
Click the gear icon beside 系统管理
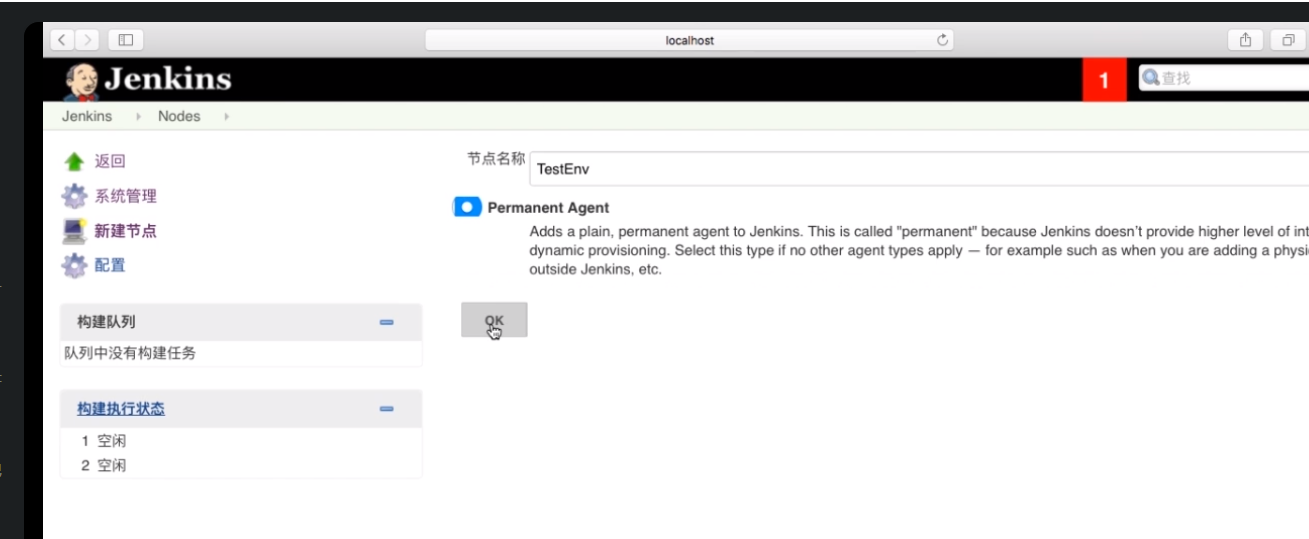[x=74, y=196]
